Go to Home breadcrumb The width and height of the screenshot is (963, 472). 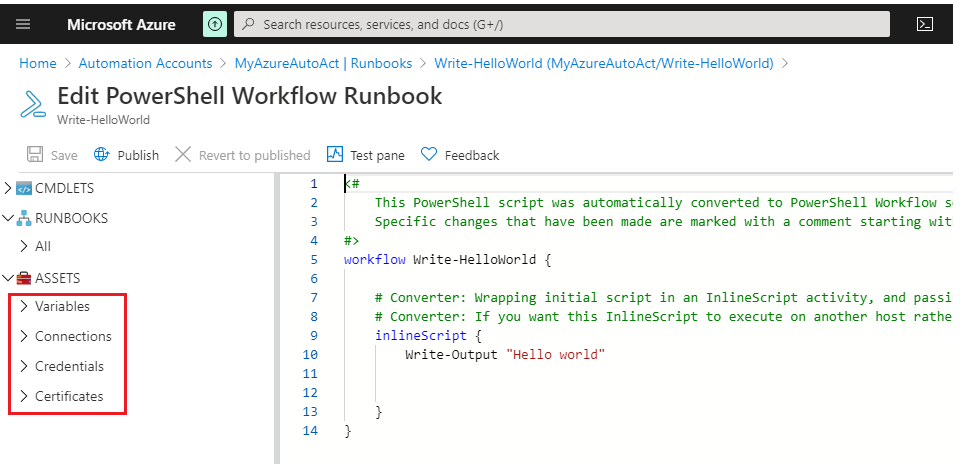coord(37,63)
